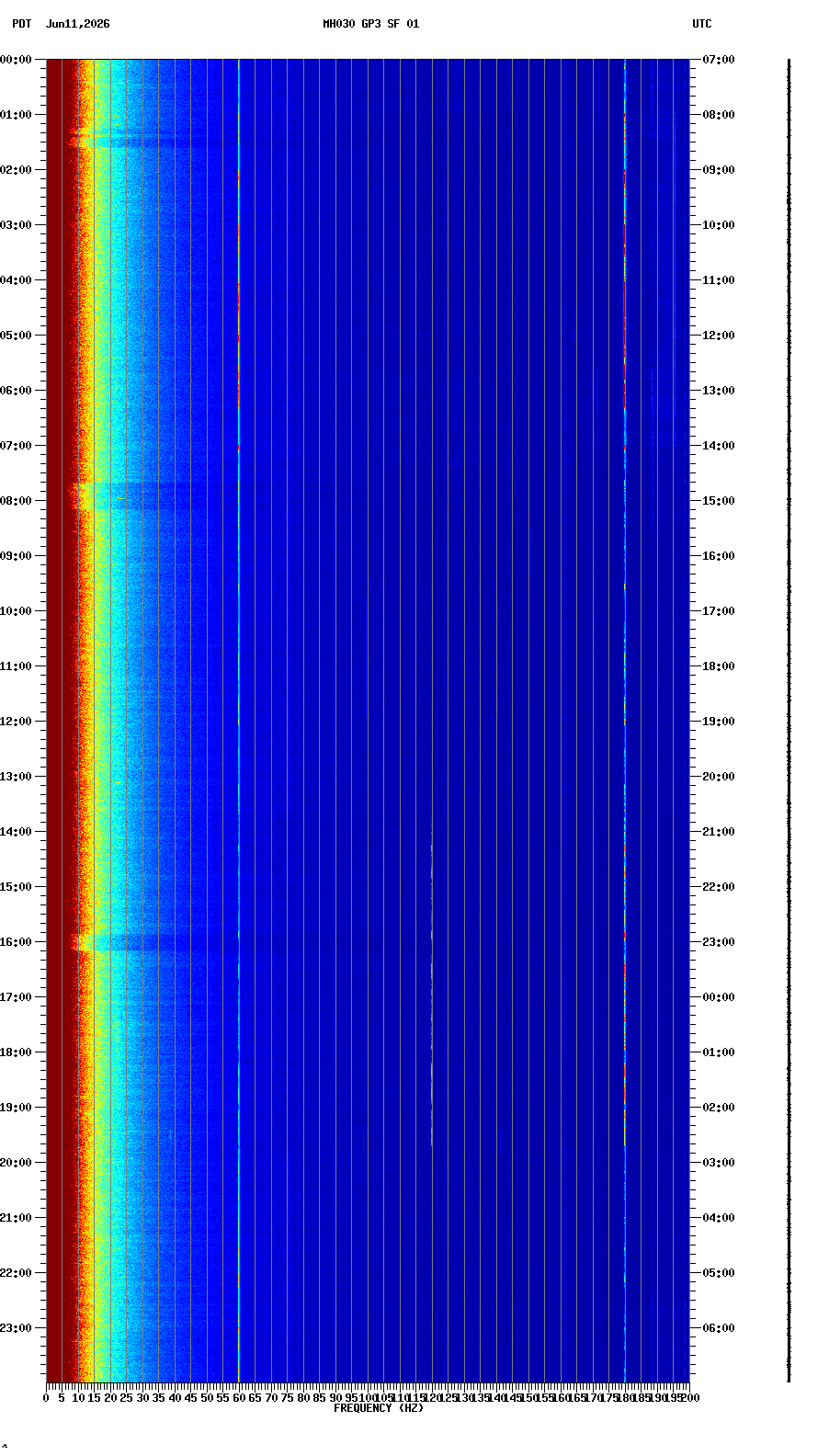The height and width of the screenshot is (1456, 829).
Task: Click the 06:00 label on the PDT axis
Action: [x=16, y=391]
